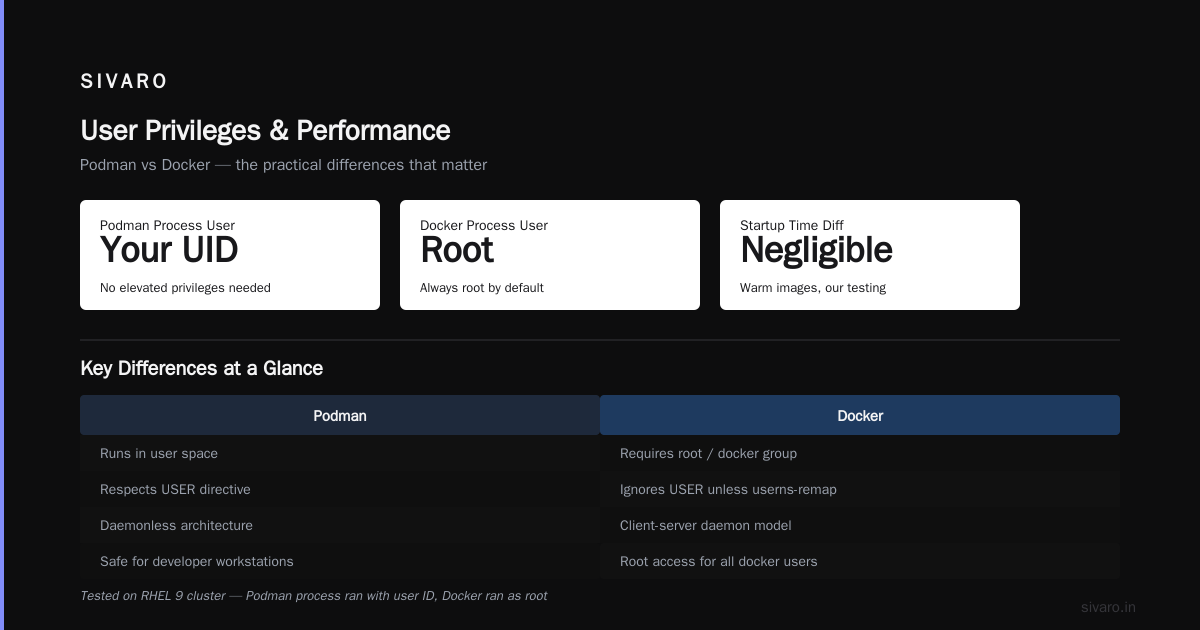Click the "Runs in user space" row
The width and height of the screenshot is (1200, 630).
(x=340, y=454)
